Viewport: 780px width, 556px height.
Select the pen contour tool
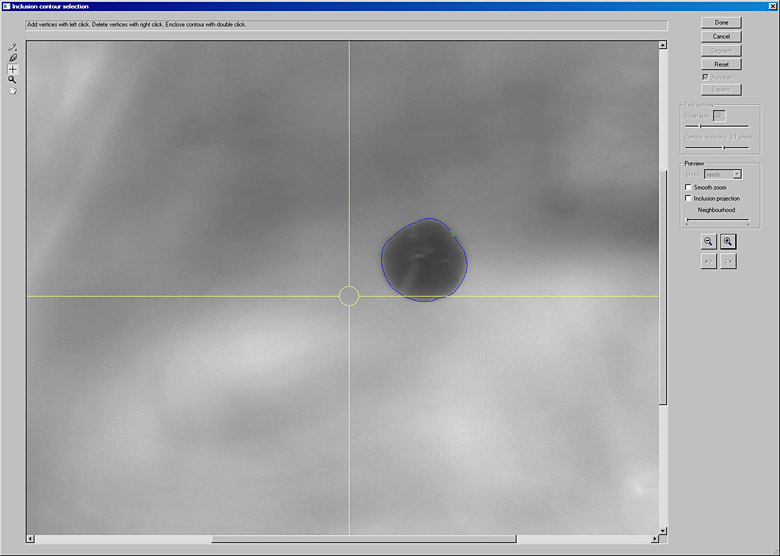coord(12,58)
